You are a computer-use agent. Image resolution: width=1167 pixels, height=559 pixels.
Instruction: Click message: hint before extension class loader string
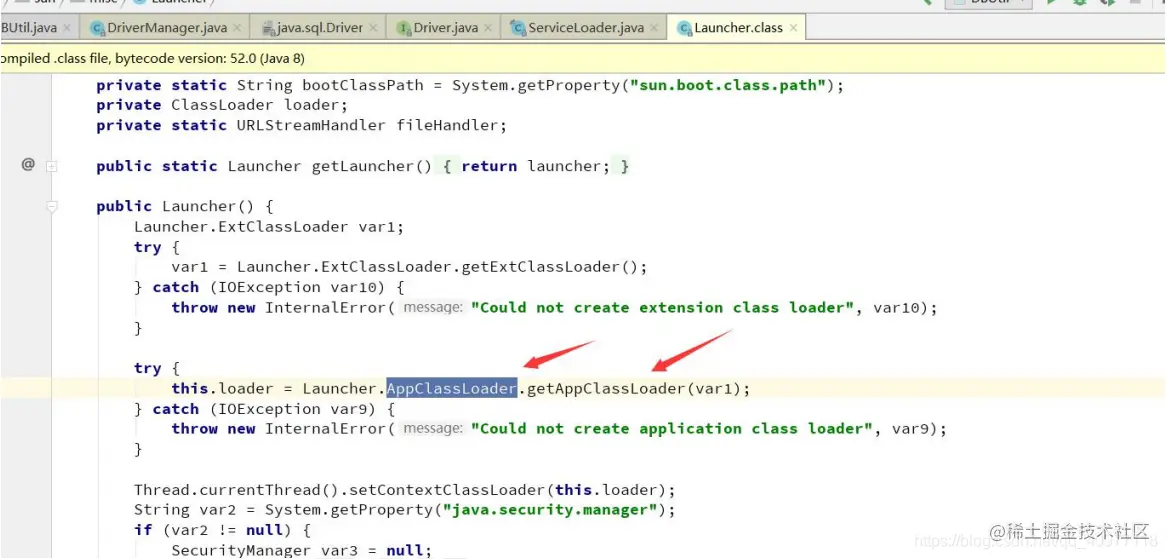pos(432,307)
